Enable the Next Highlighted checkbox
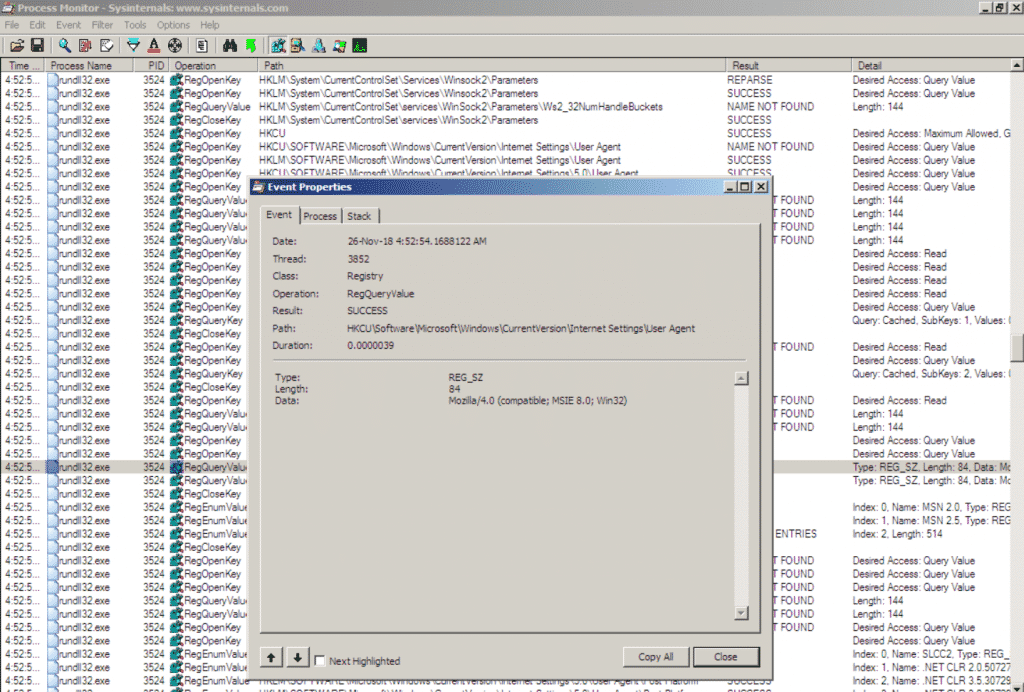This screenshot has width=1024, height=692. tap(320, 660)
